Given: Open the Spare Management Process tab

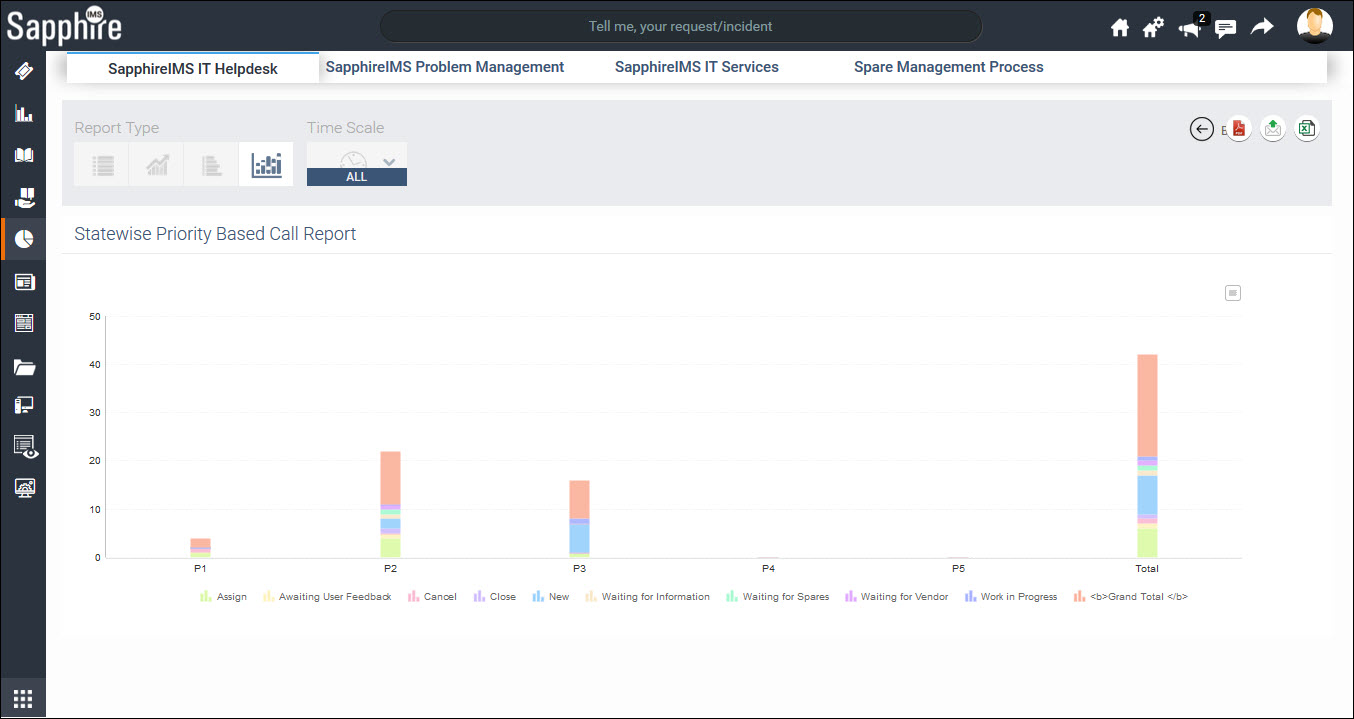Looking at the screenshot, I should coord(948,66).
